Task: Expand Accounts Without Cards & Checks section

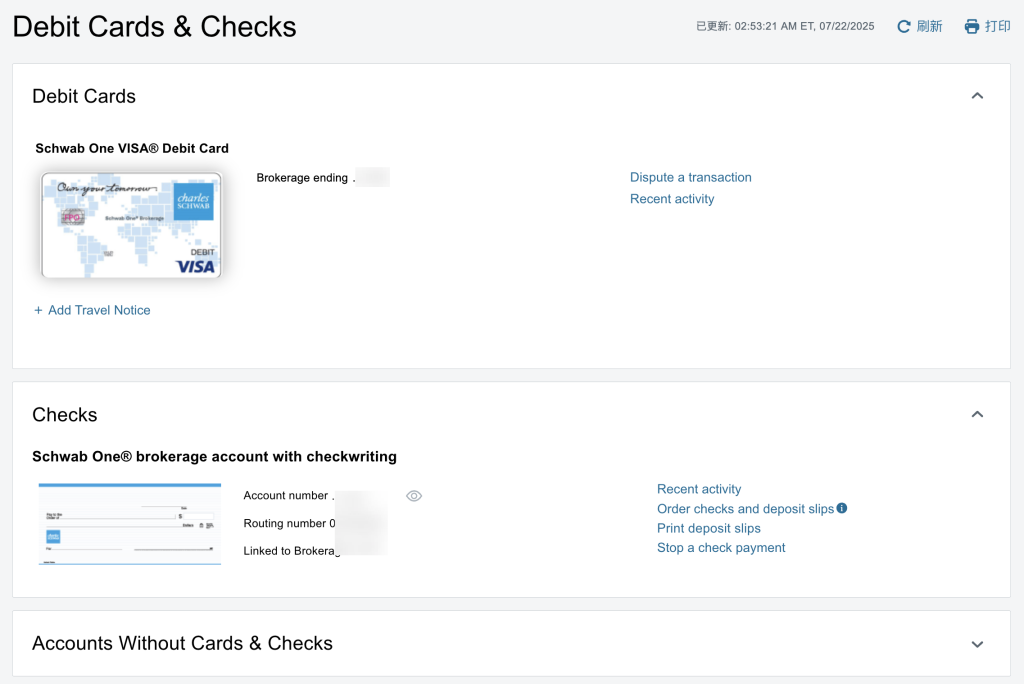Action: coord(977,644)
